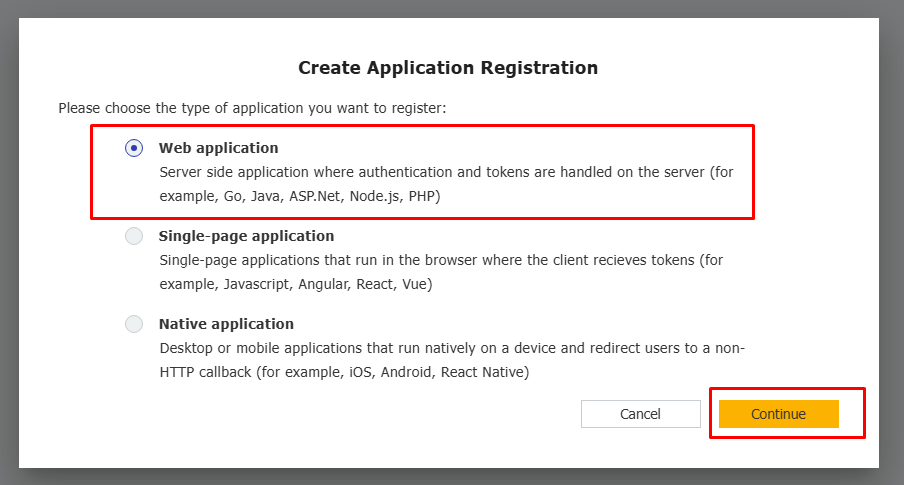Select the Web application radio button

[134, 148]
